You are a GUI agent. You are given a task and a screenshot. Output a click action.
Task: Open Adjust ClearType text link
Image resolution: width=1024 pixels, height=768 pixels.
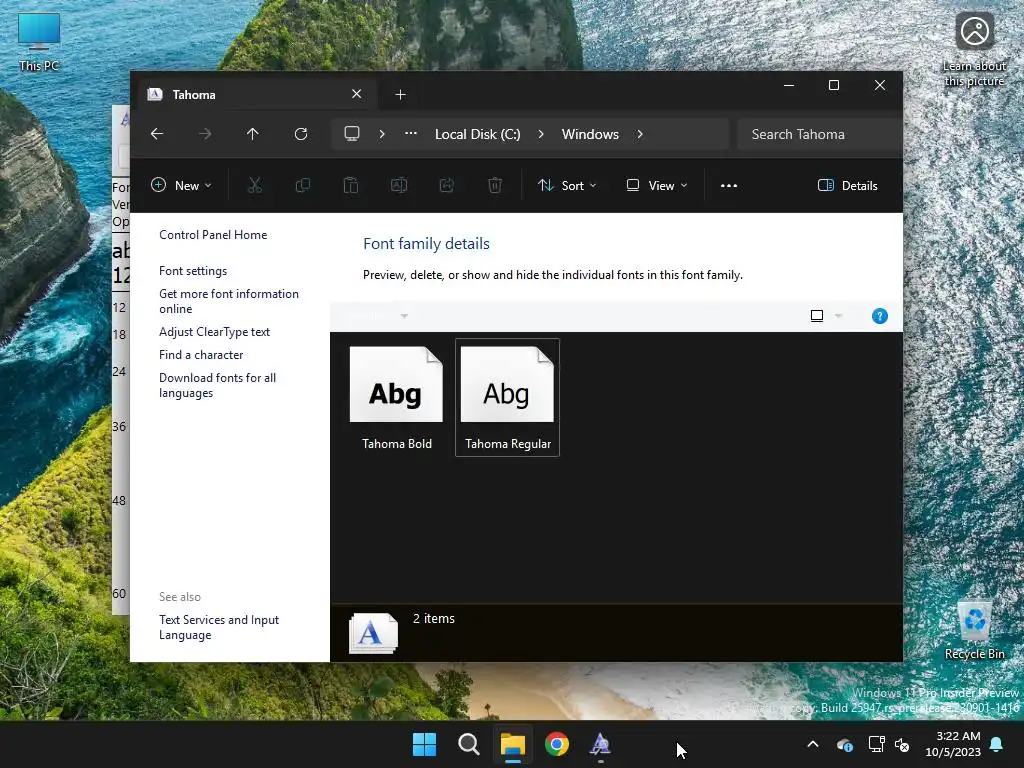point(214,332)
